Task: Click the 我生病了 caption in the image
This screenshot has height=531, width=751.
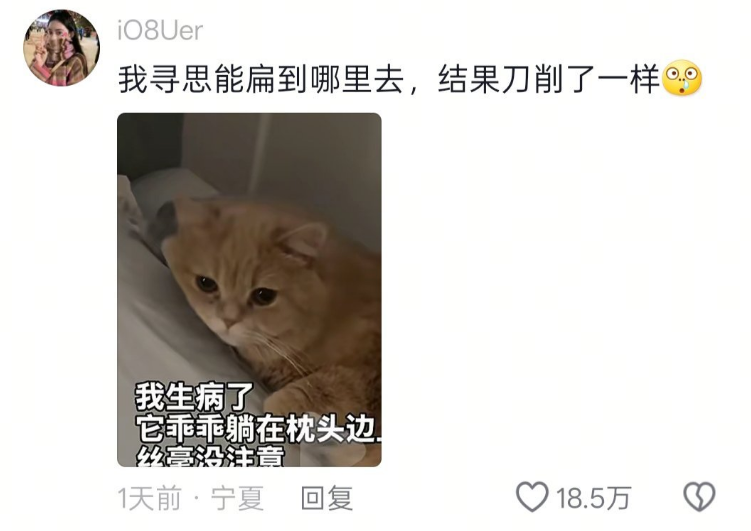Action: point(193,397)
